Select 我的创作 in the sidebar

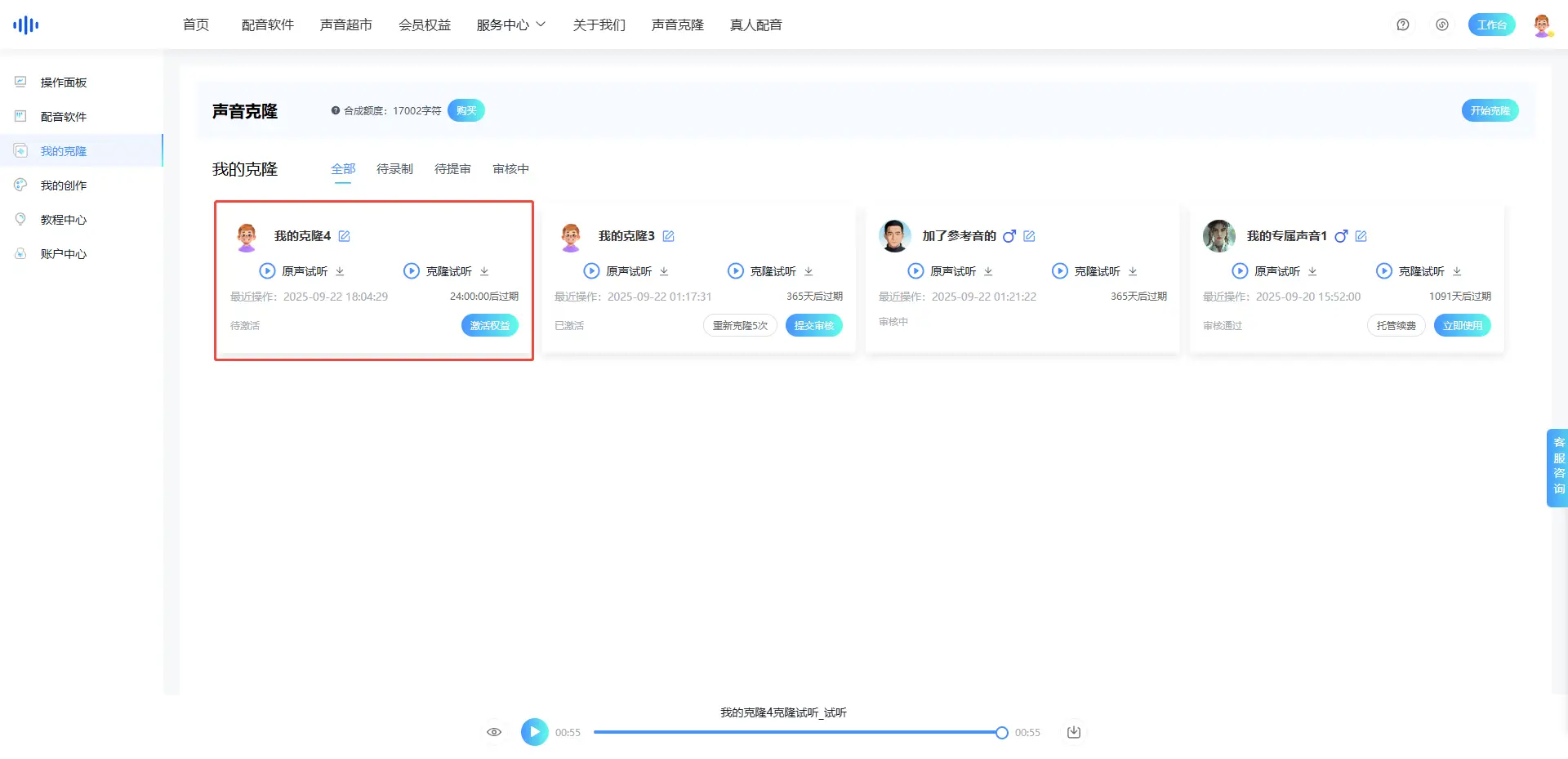pyautogui.click(x=64, y=185)
